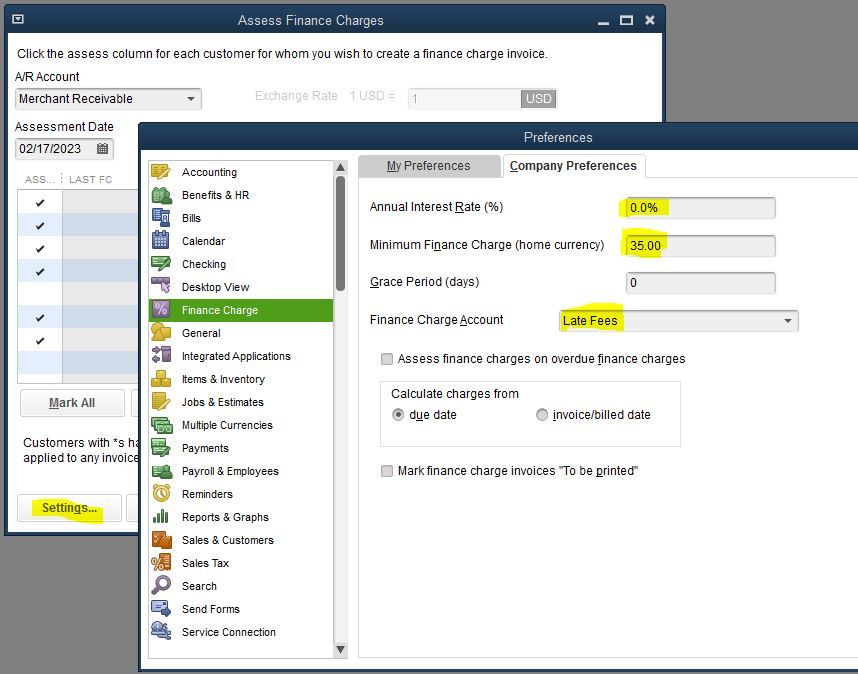Select Finance Charge in preferences list
This screenshot has height=674, width=858.
241,310
